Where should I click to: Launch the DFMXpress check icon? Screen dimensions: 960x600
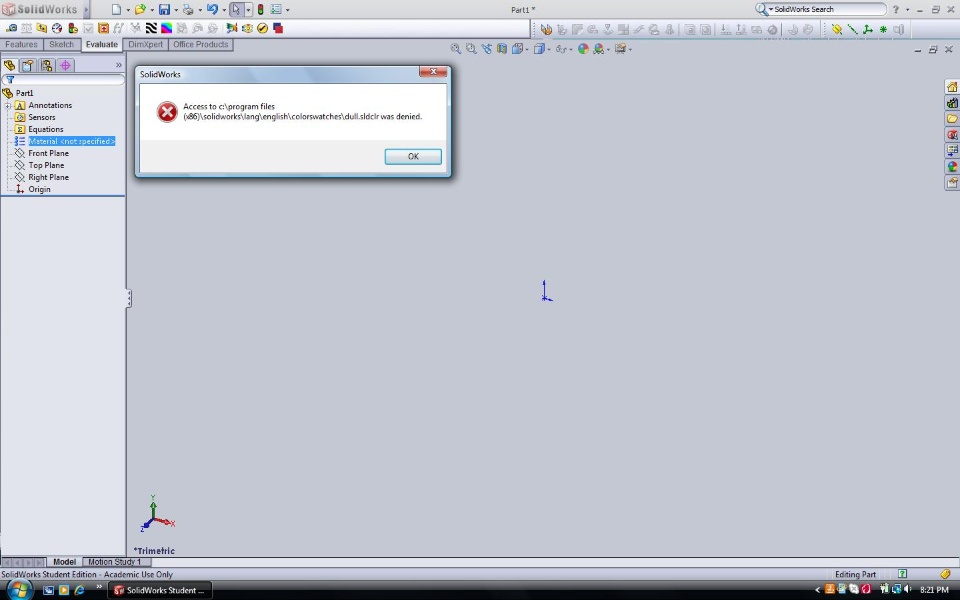coord(263,28)
